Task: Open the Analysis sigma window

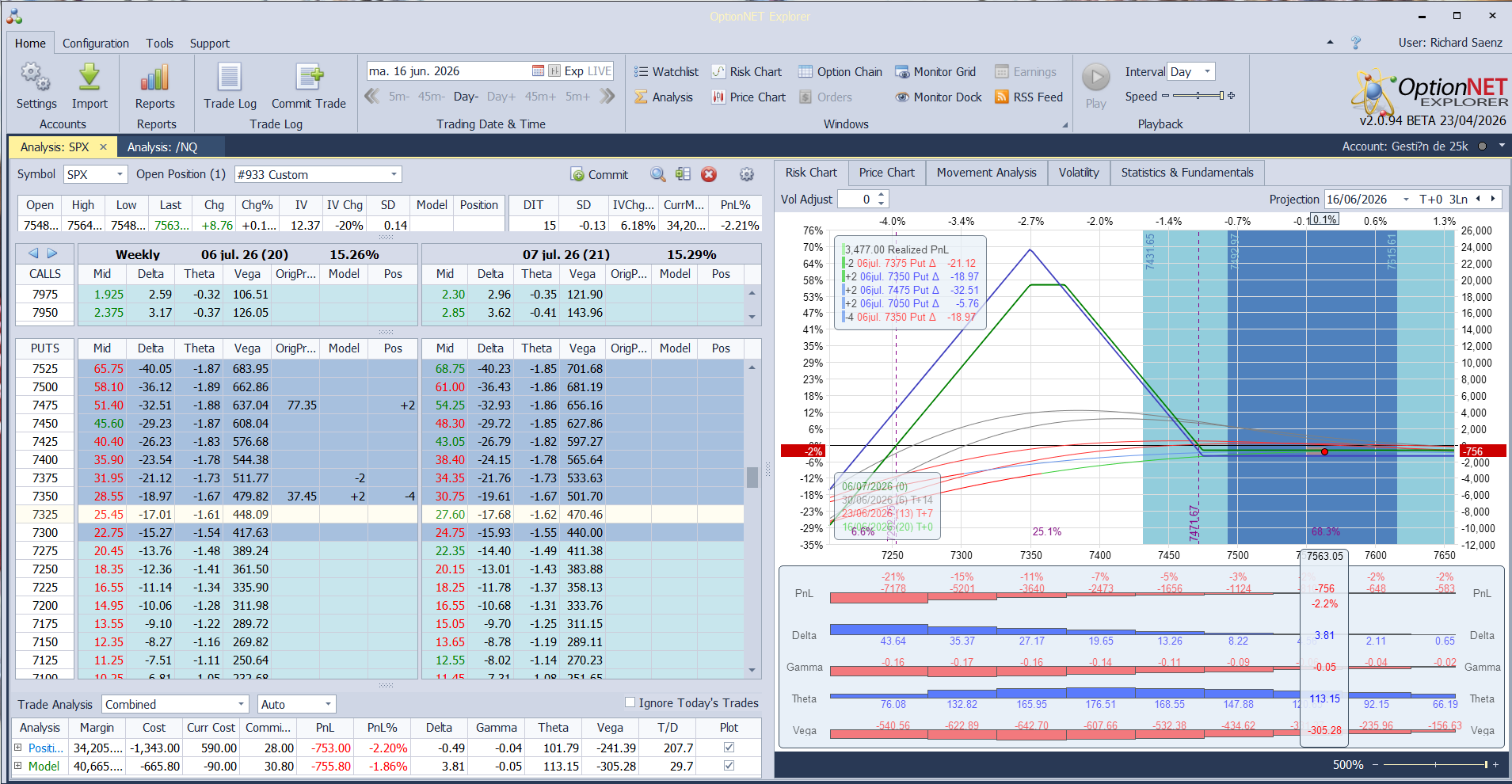Action: (664, 97)
